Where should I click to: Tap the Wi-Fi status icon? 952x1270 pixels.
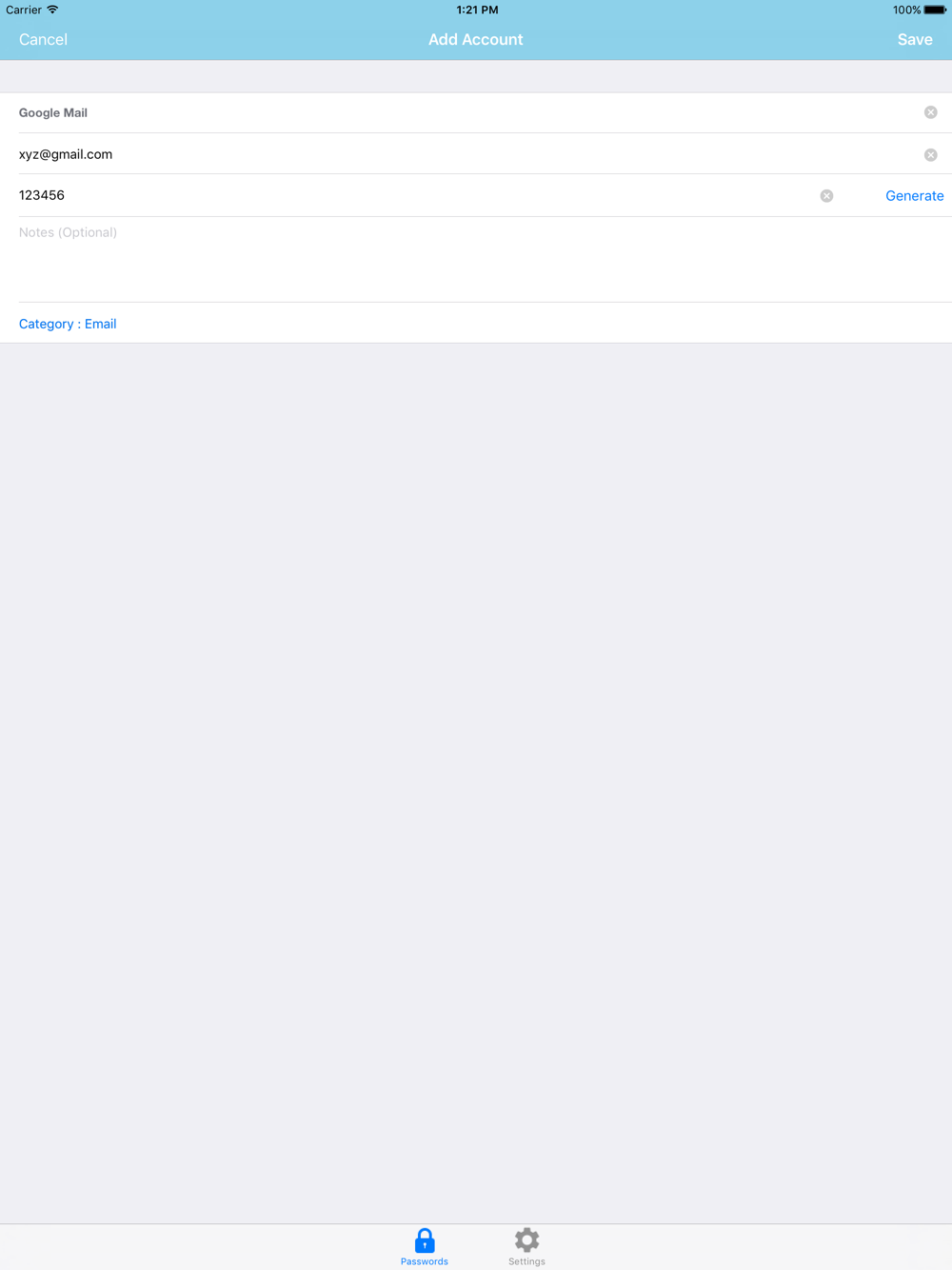click(52, 10)
